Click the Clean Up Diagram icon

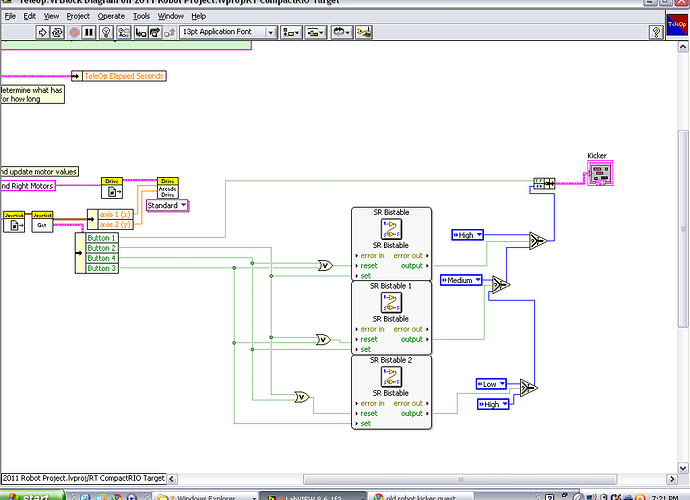point(364,32)
